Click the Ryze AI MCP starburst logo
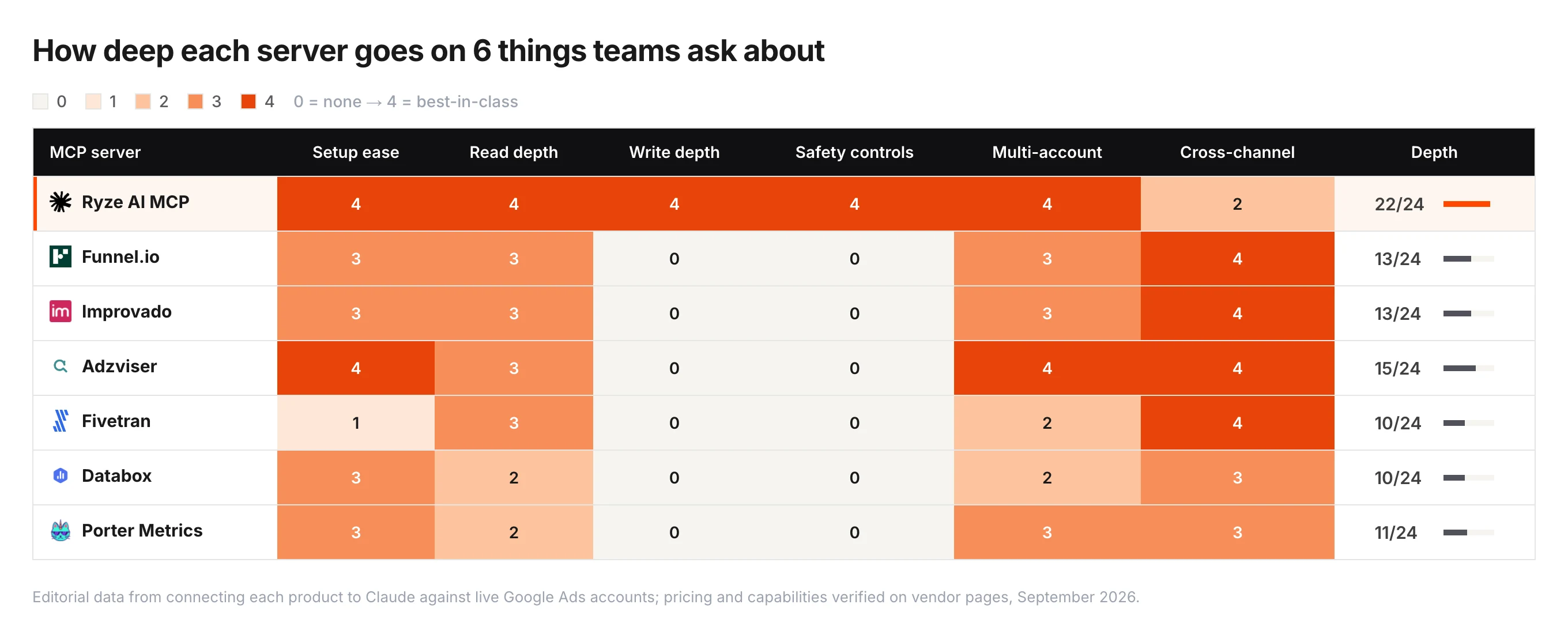Viewport: 1568px width, 642px height. 61,202
